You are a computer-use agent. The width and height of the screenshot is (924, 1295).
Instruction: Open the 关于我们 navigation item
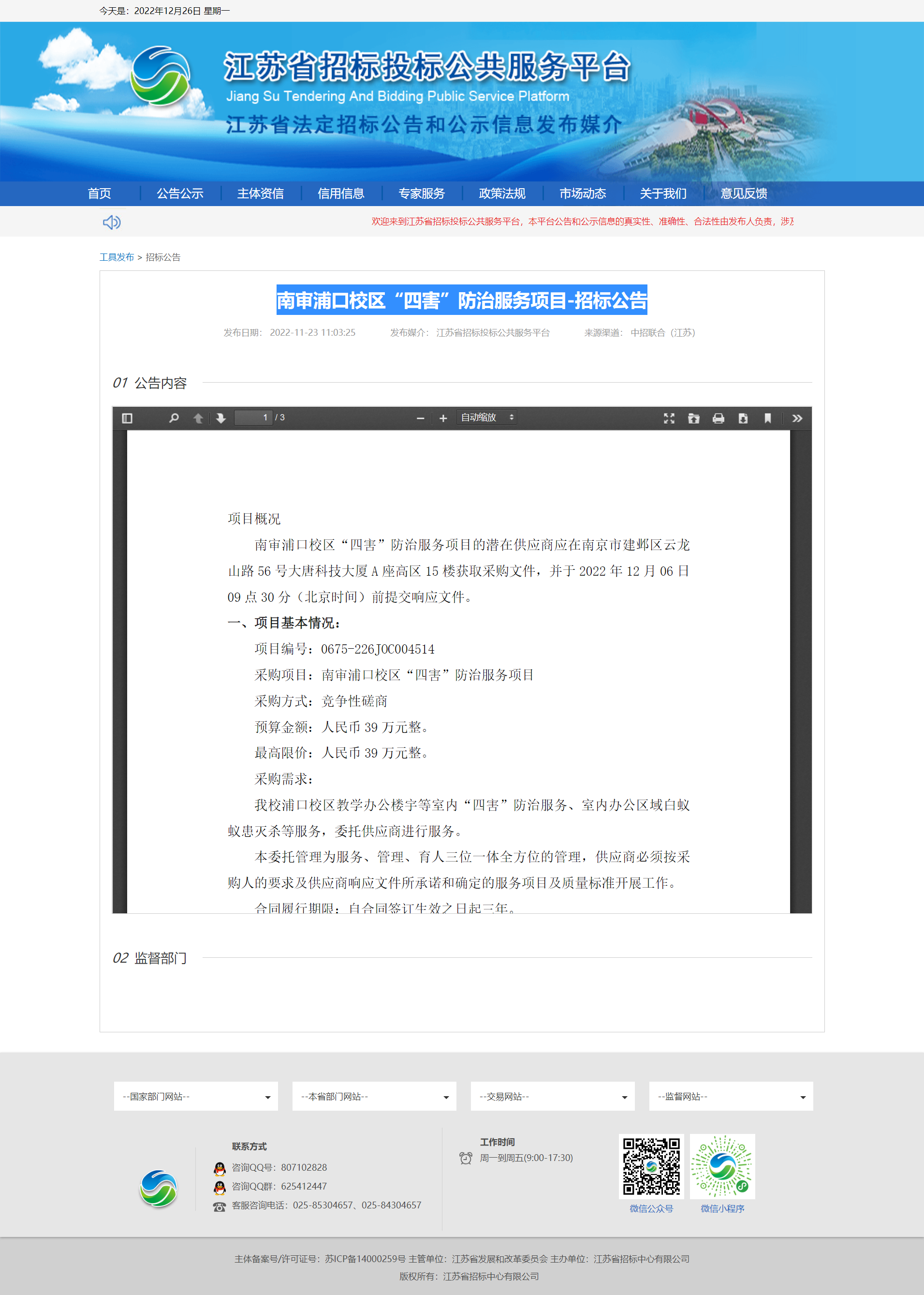point(663,194)
